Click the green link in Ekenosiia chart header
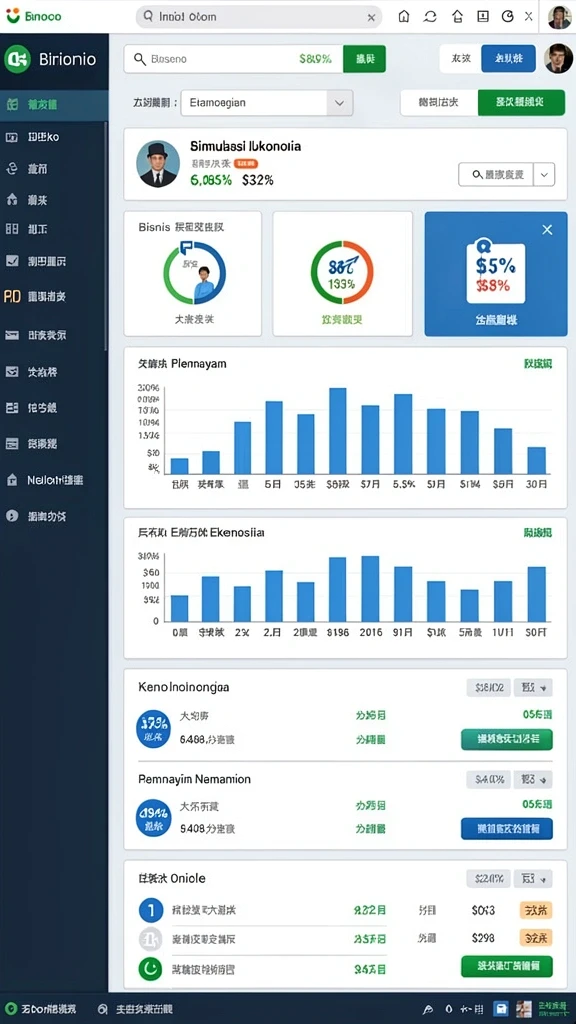576x1024 pixels. [537, 533]
